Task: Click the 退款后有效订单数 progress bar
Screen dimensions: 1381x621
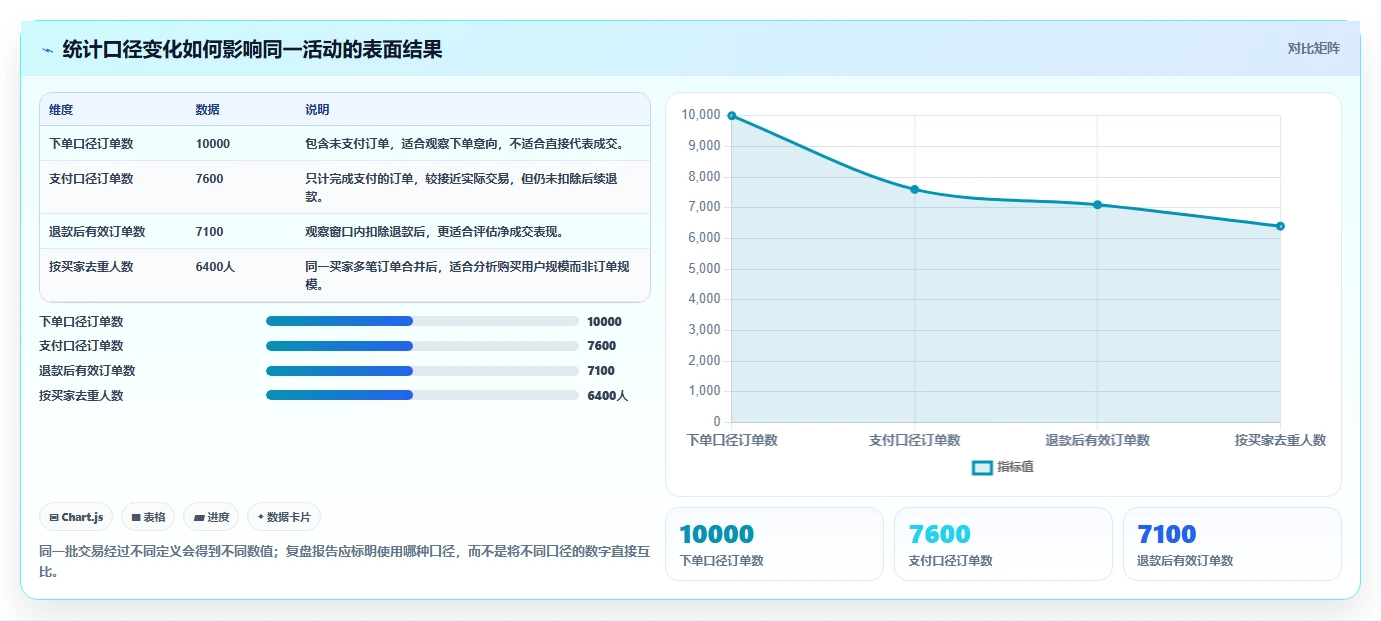Action: [x=422, y=370]
